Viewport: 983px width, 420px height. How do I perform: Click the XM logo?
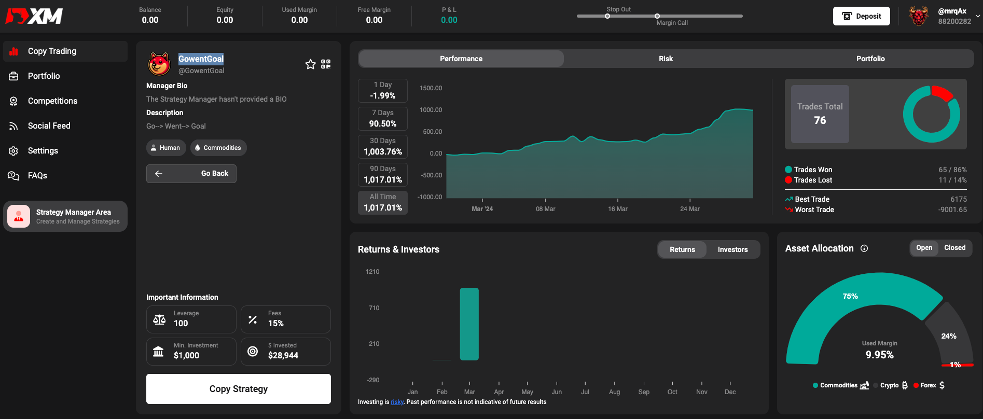click(33, 16)
